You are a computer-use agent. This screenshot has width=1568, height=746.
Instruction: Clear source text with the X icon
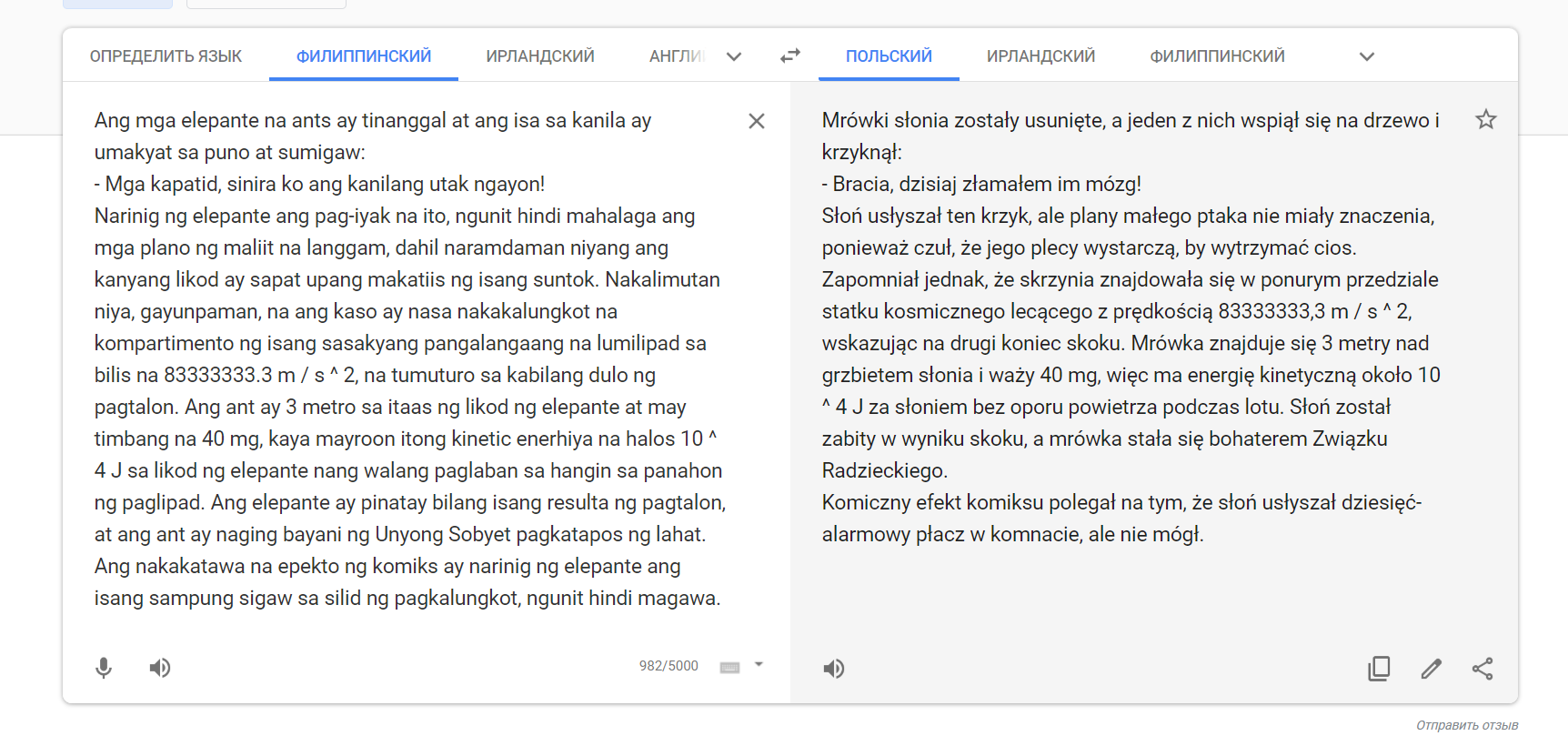click(x=756, y=121)
